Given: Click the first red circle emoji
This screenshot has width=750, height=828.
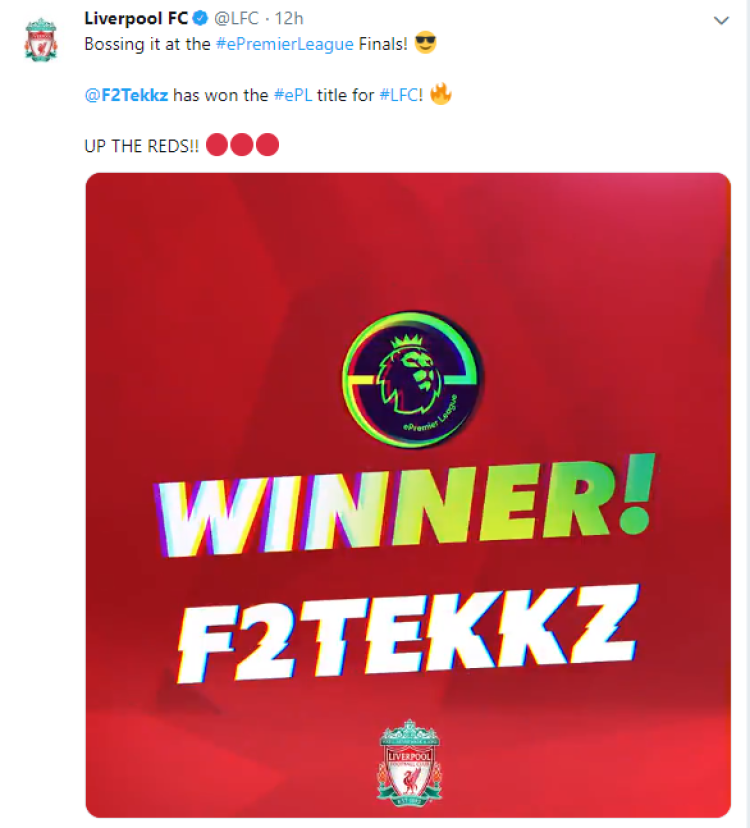Looking at the screenshot, I should (x=217, y=145).
